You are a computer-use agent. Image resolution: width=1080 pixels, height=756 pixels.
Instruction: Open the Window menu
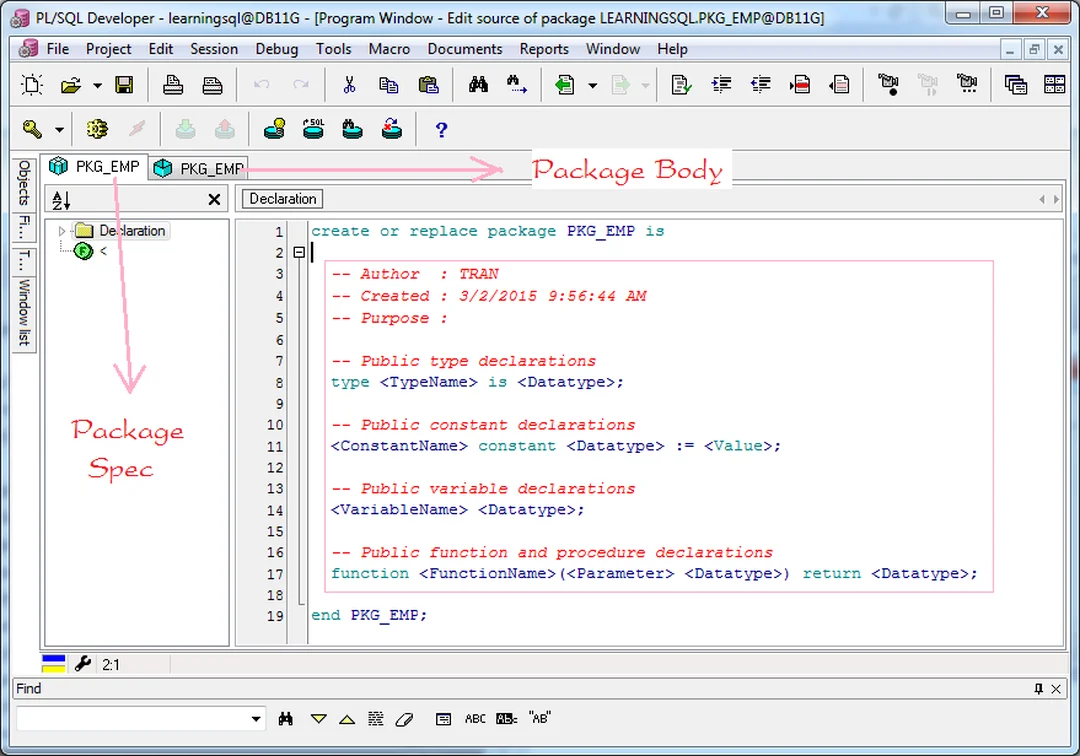tap(613, 49)
